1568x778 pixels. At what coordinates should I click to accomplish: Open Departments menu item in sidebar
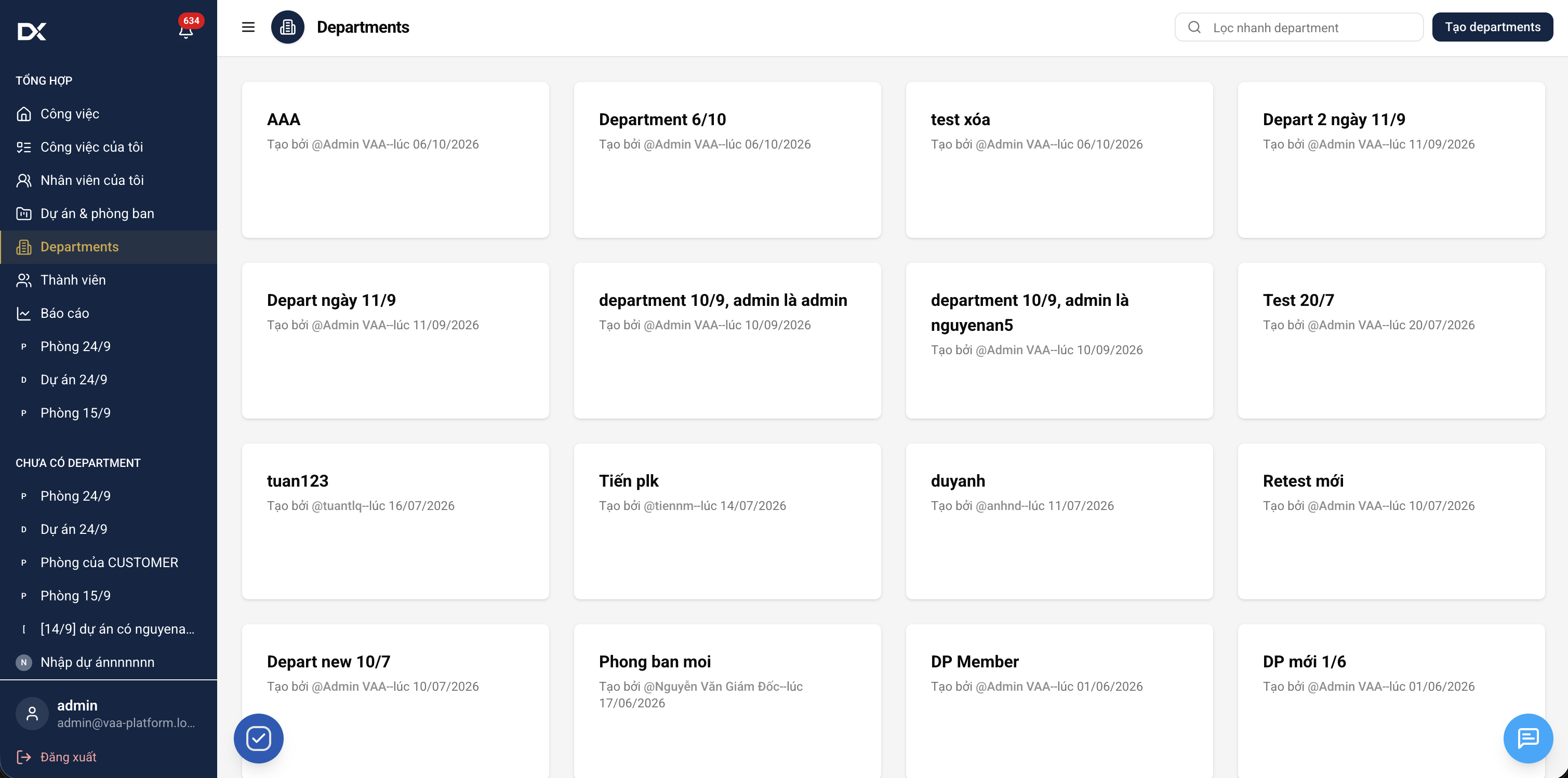[x=109, y=247]
